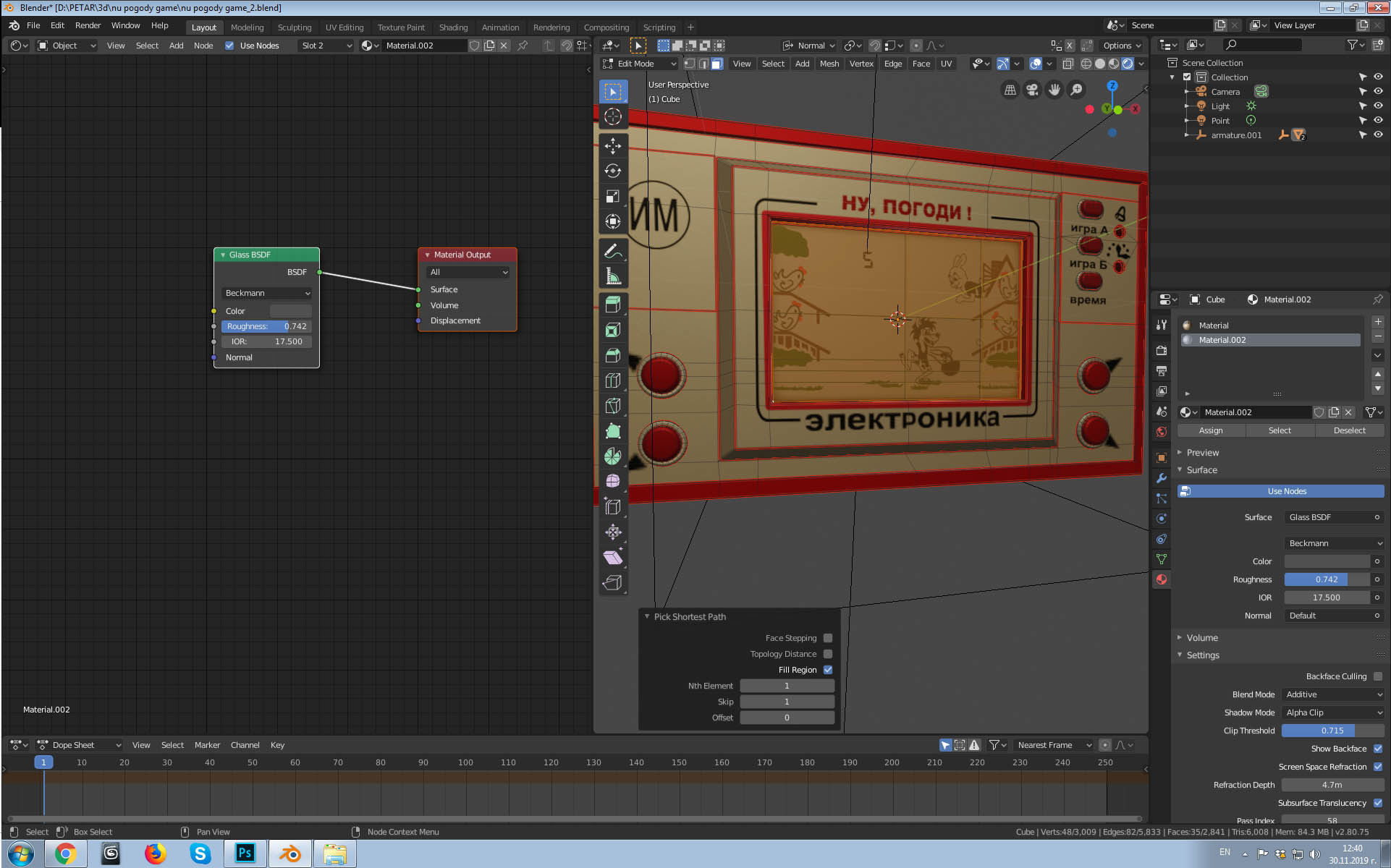Open the Beckmann distribution dropdown on Glass node
Image resolution: width=1391 pixels, height=868 pixels.
pyautogui.click(x=267, y=293)
